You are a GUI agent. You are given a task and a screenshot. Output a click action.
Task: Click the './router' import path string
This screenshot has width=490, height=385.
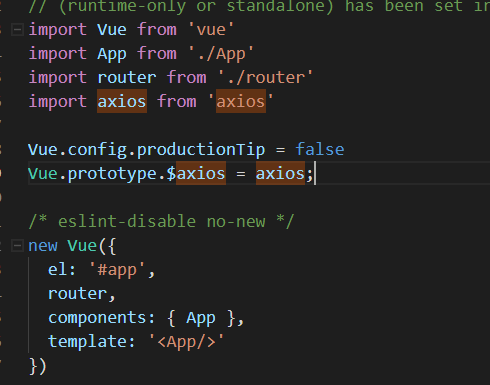[265, 78]
